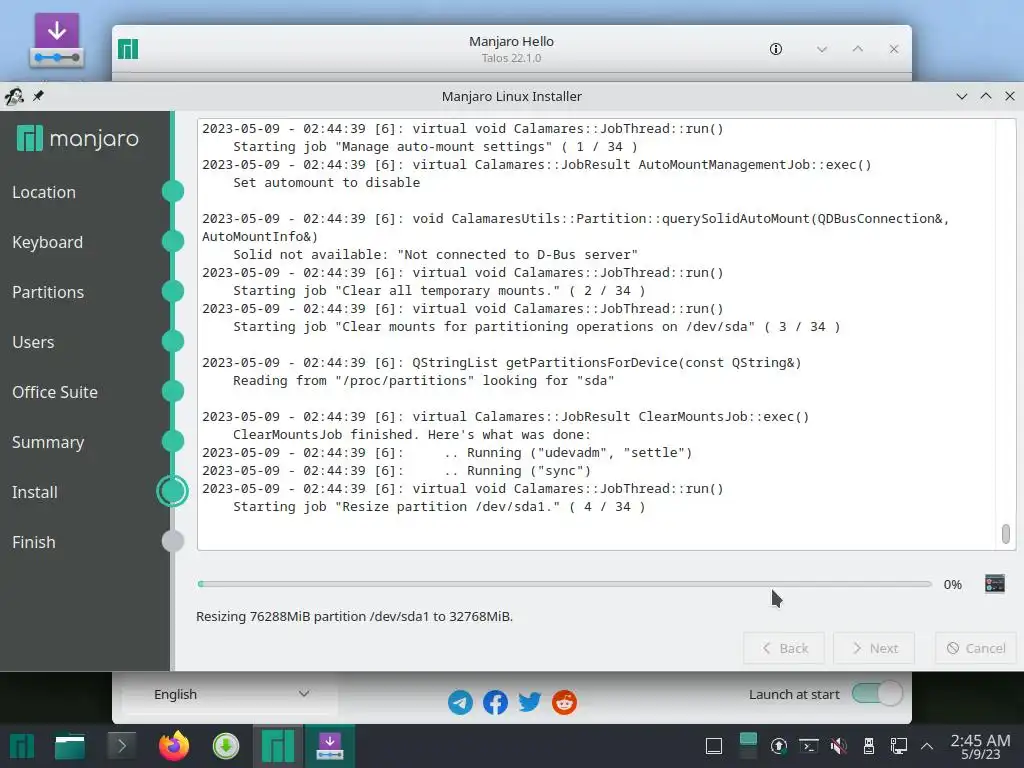Viewport: 1024px width, 768px height.
Task: Click the Manjaro Hello maximize chevron
Action: (x=858, y=49)
